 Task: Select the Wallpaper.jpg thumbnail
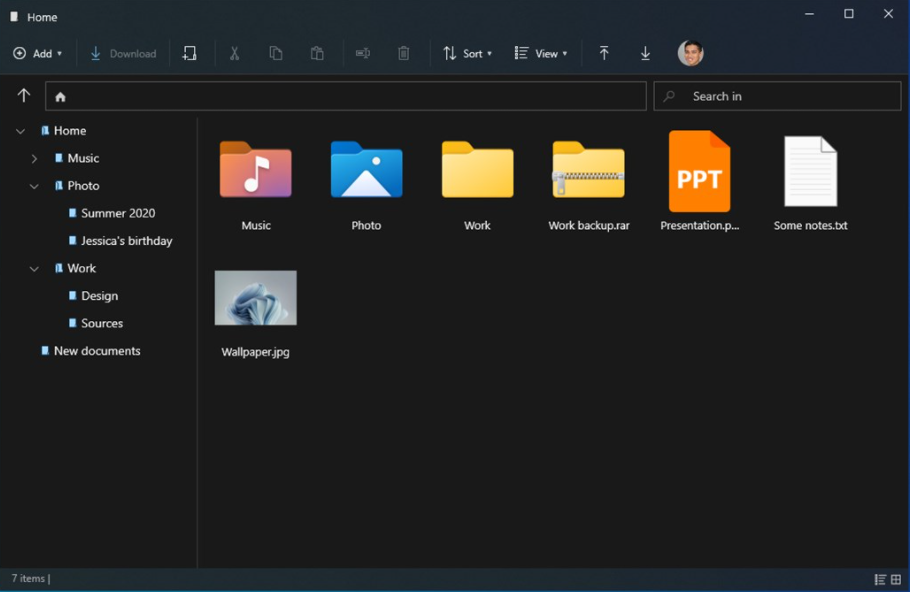[x=255, y=298]
